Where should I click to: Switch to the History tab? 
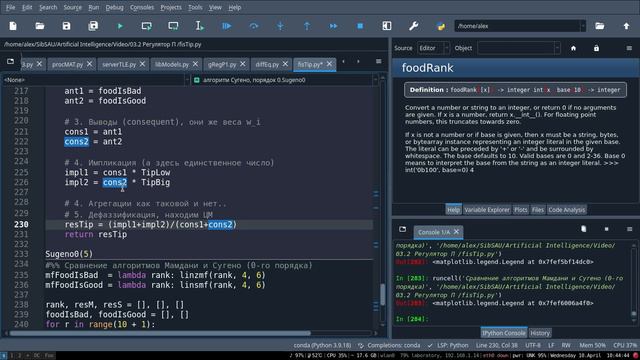pyautogui.click(x=540, y=333)
